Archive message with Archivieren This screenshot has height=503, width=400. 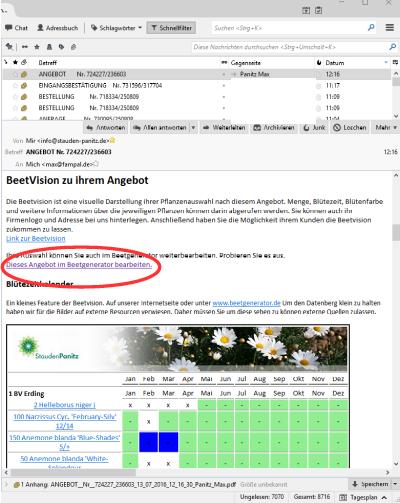pos(274,128)
